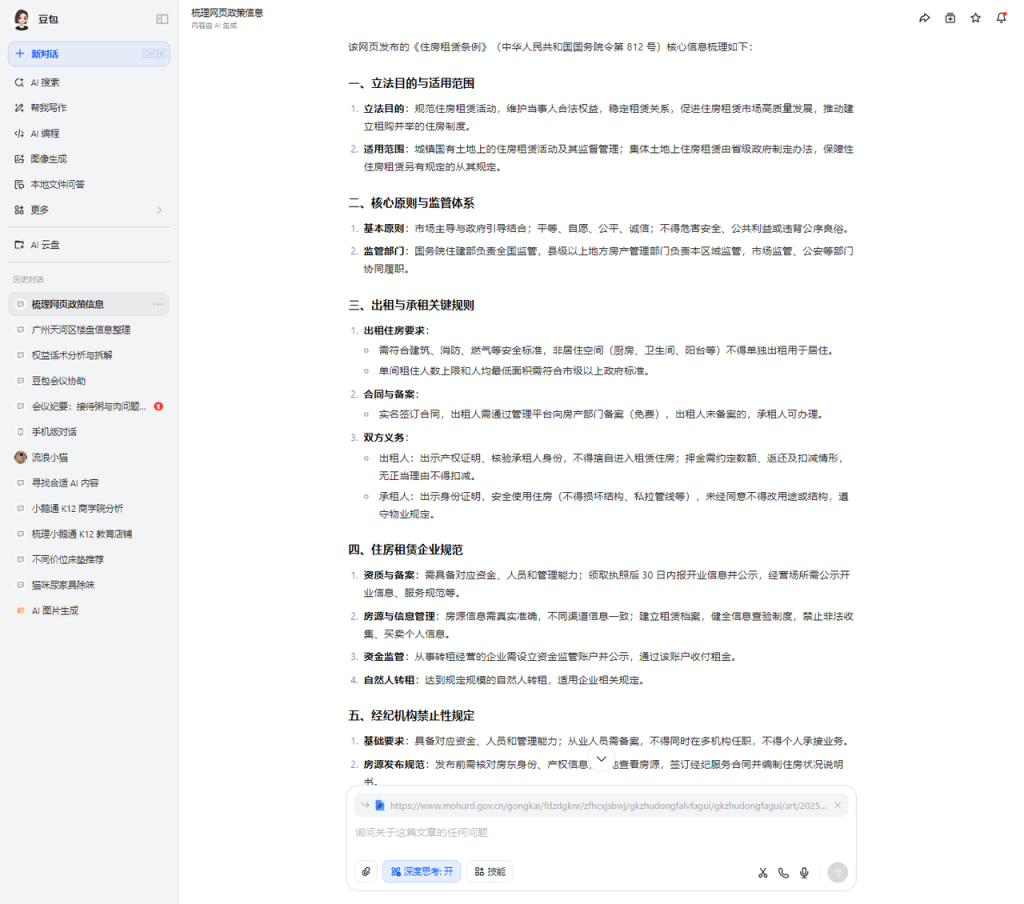Open 手机版对话 entry
Image resolution: width=1024 pixels, height=904 pixels.
(89, 432)
